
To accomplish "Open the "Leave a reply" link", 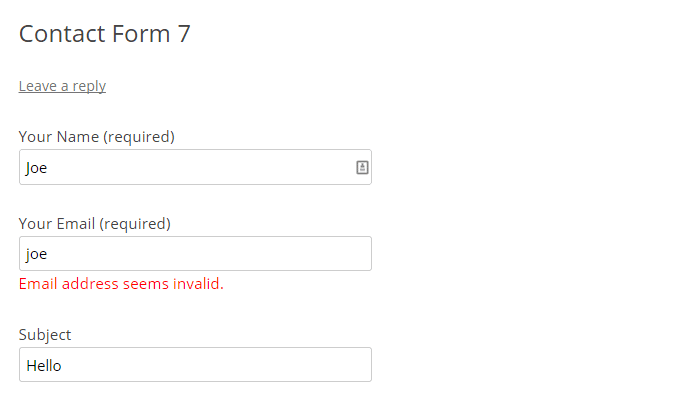I will point(62,86).
